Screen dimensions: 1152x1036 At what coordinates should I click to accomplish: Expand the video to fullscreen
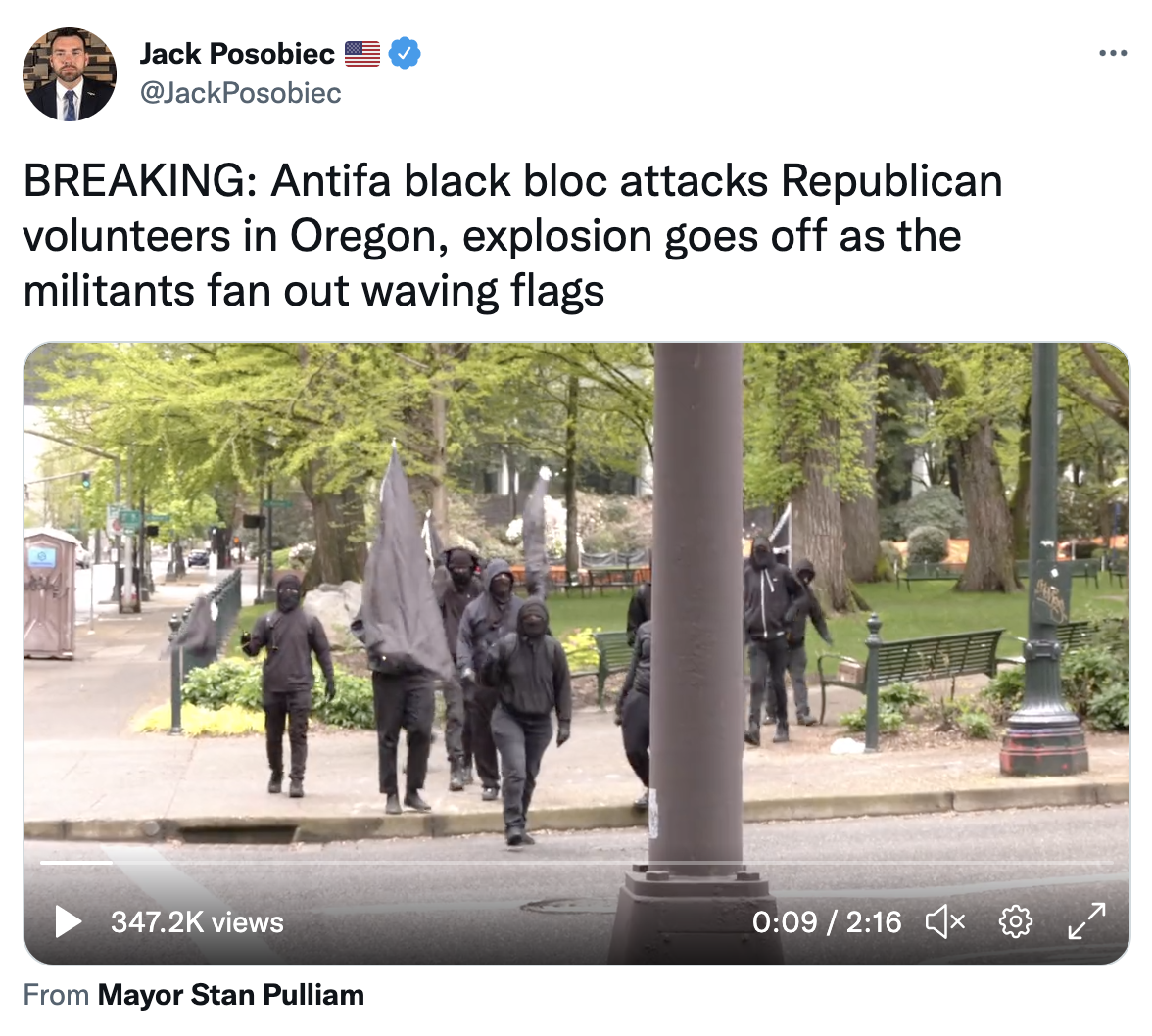pyautogui.click(x=1086, y=921)
